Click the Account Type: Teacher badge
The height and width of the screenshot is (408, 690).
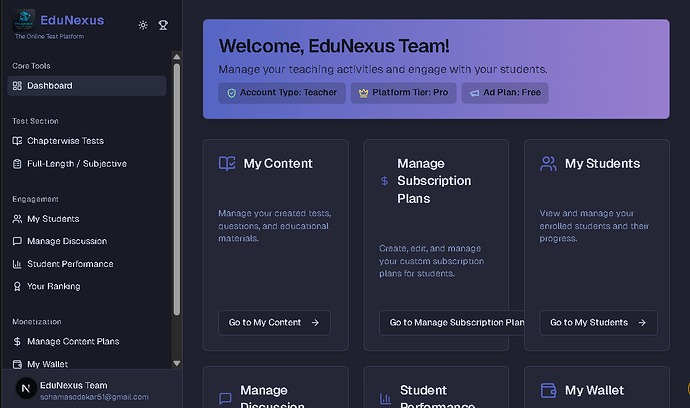(x=282, y=93)
